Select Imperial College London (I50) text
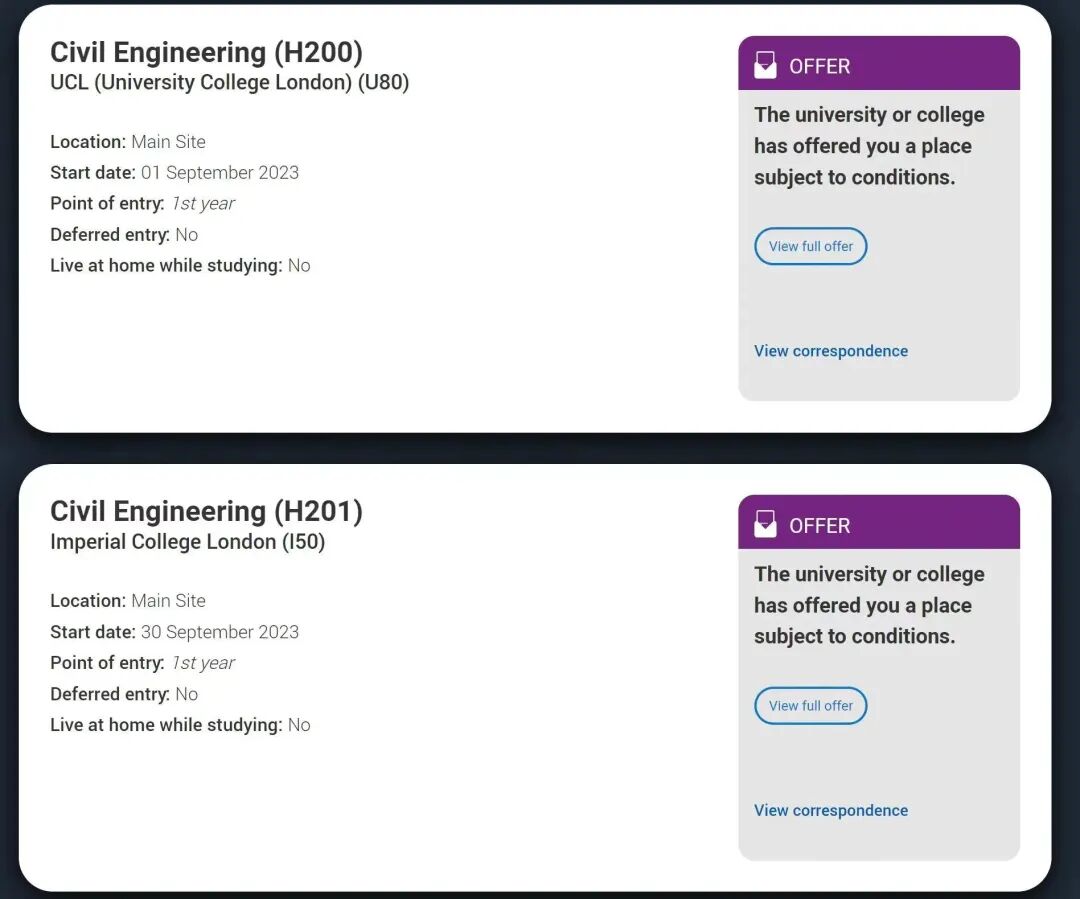Viewport: 1080px width, 899px height. click(187, 542)
